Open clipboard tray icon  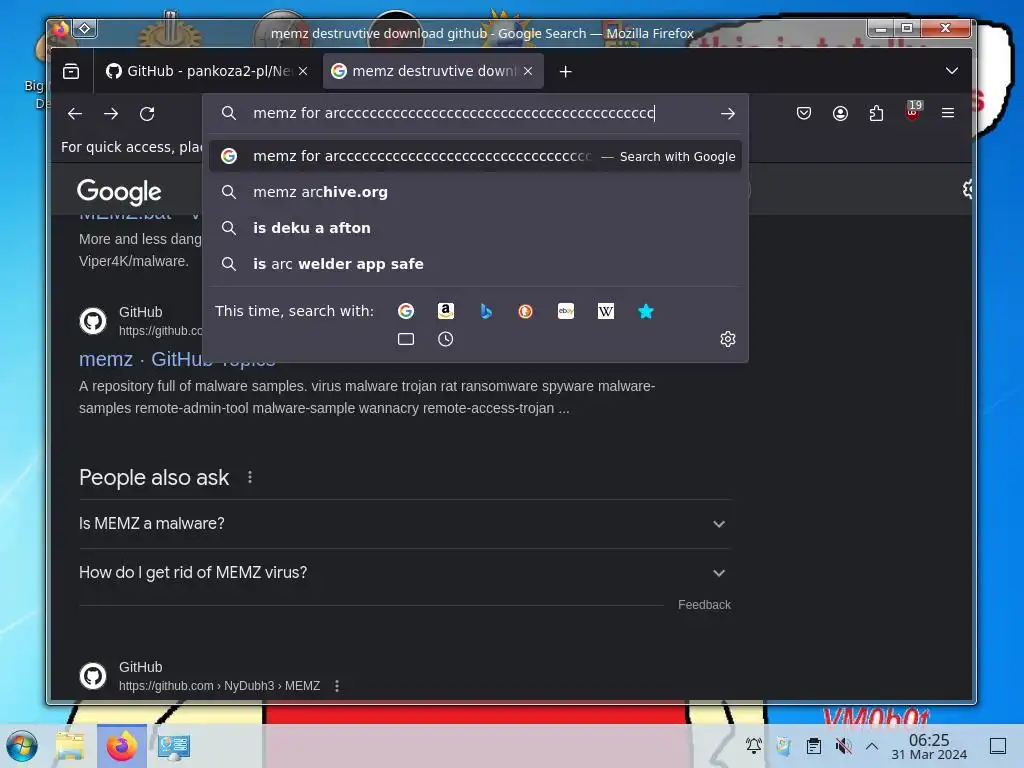[x=814, y=745]
